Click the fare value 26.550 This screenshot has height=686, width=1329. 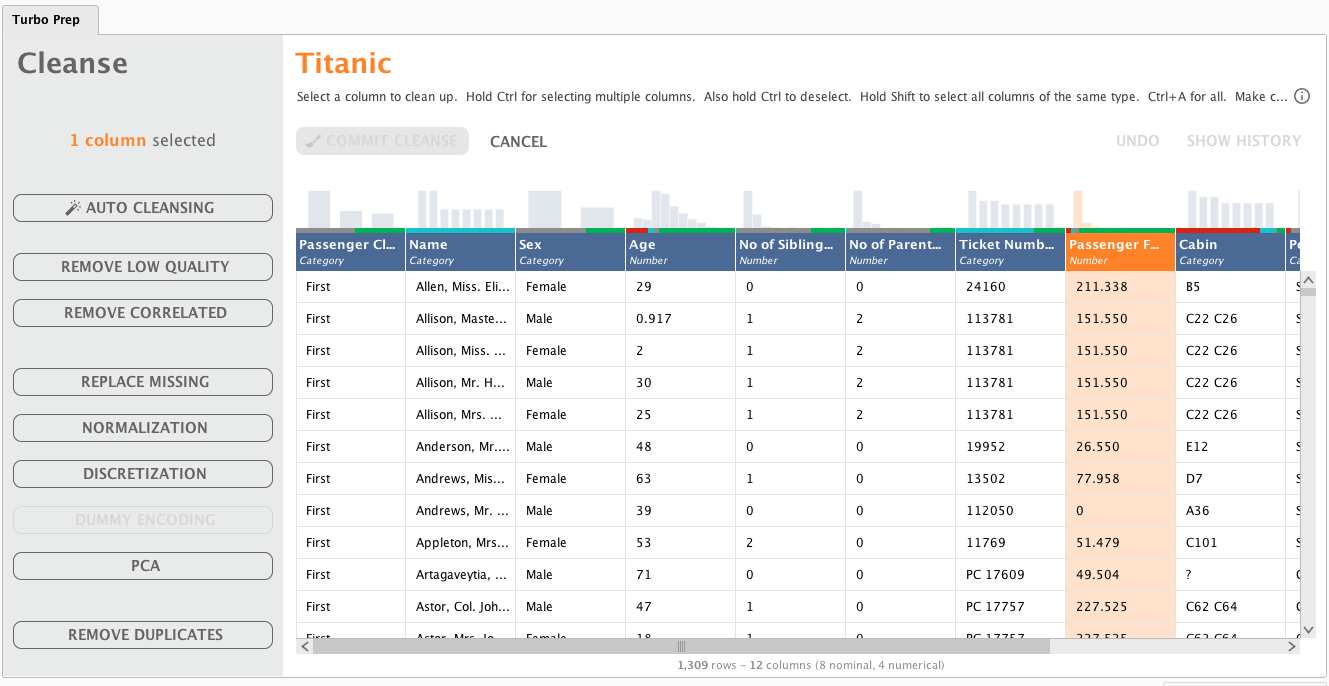[x=1120, y=447]
